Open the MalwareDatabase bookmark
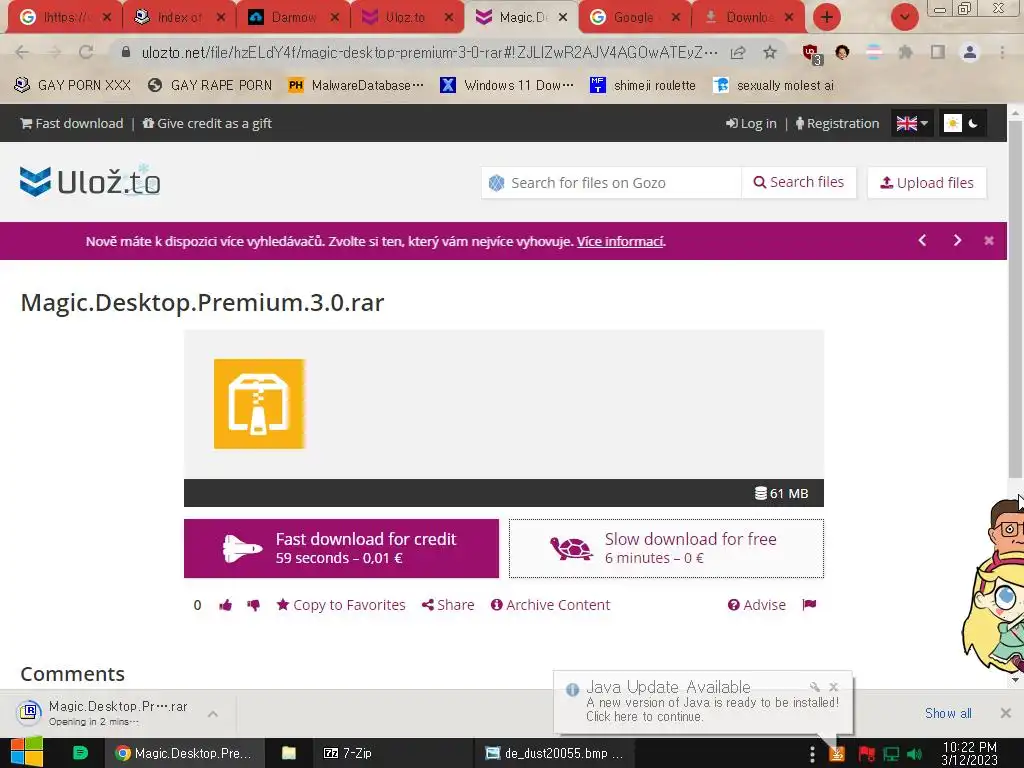Image resolution: width=1024 pixels, height=768 pixels. [356, 86]
